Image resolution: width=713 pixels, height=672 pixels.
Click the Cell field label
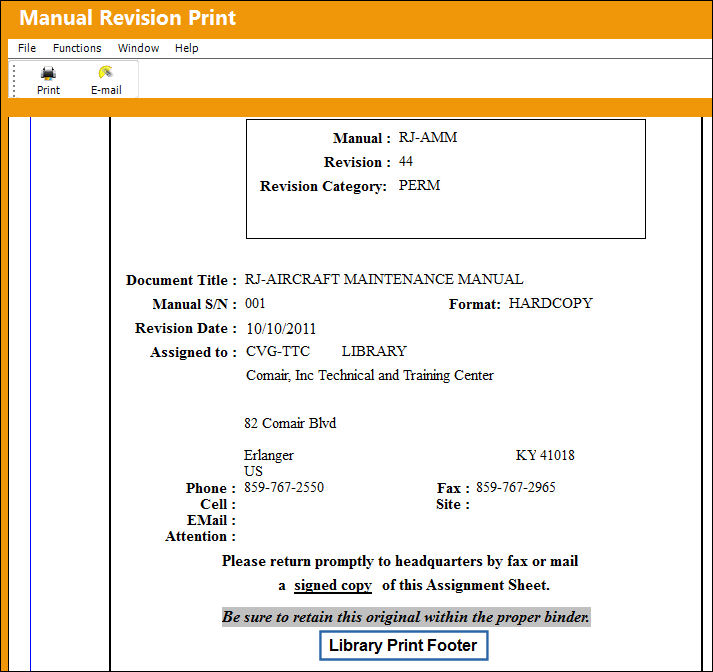coord(218,504)
